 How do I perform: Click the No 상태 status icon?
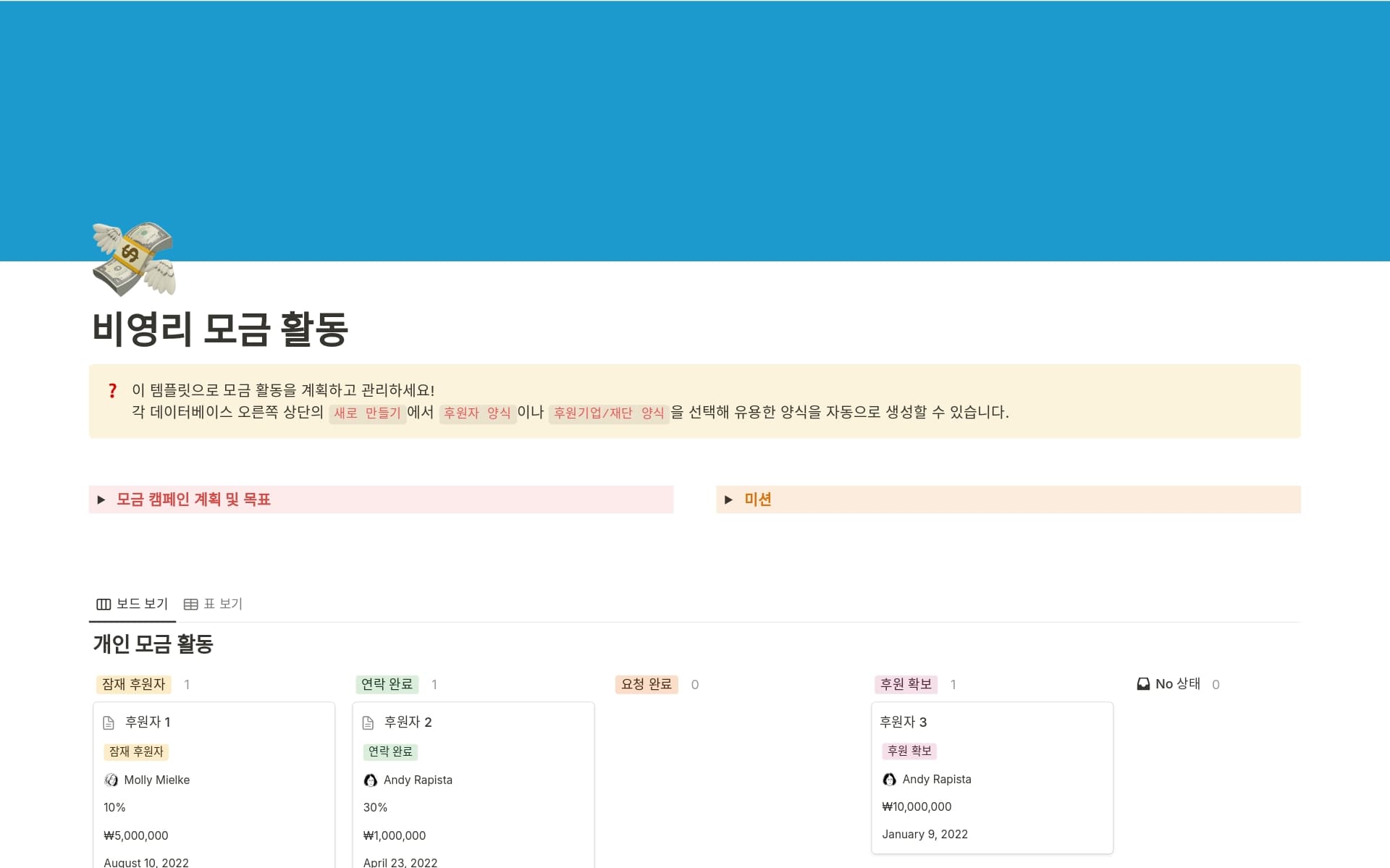[x=1143, y=683]
